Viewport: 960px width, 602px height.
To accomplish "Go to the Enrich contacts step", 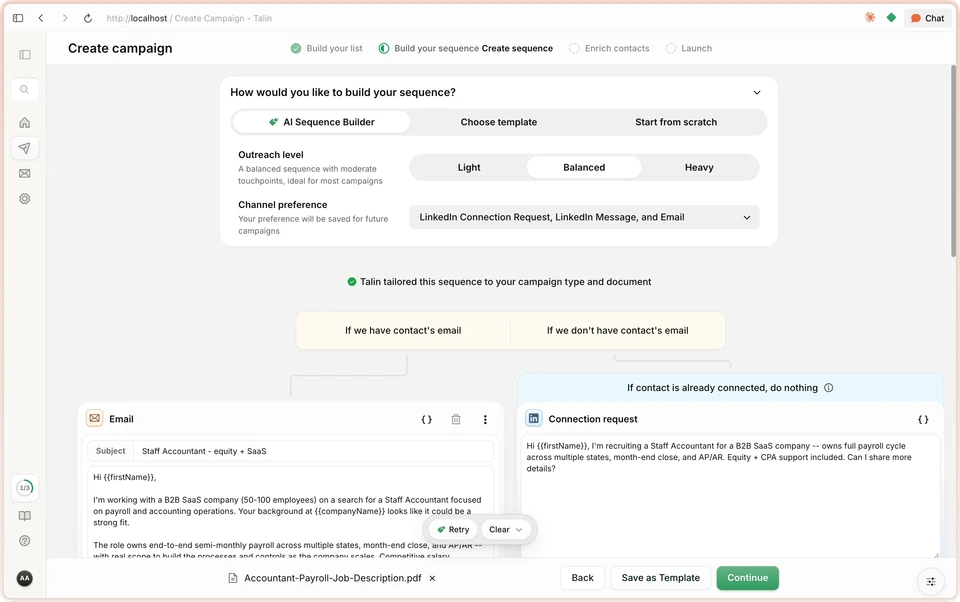I will coord(609,48).
